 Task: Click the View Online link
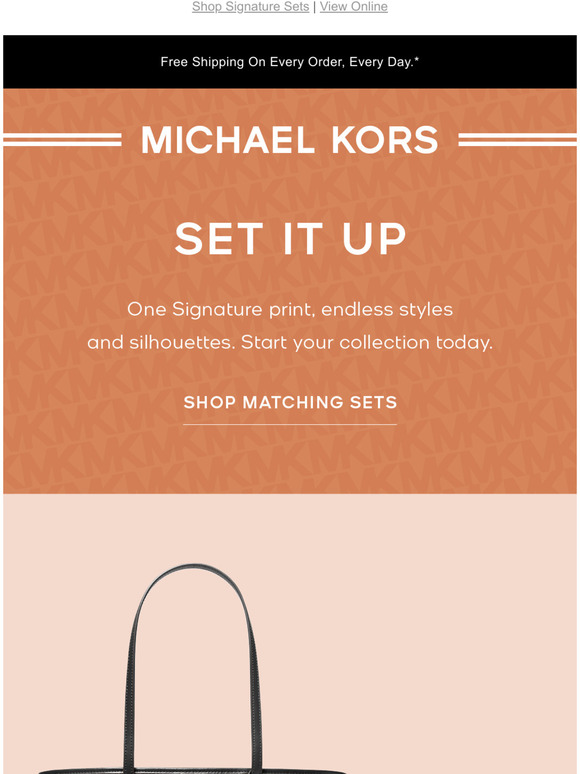(353, 7)
